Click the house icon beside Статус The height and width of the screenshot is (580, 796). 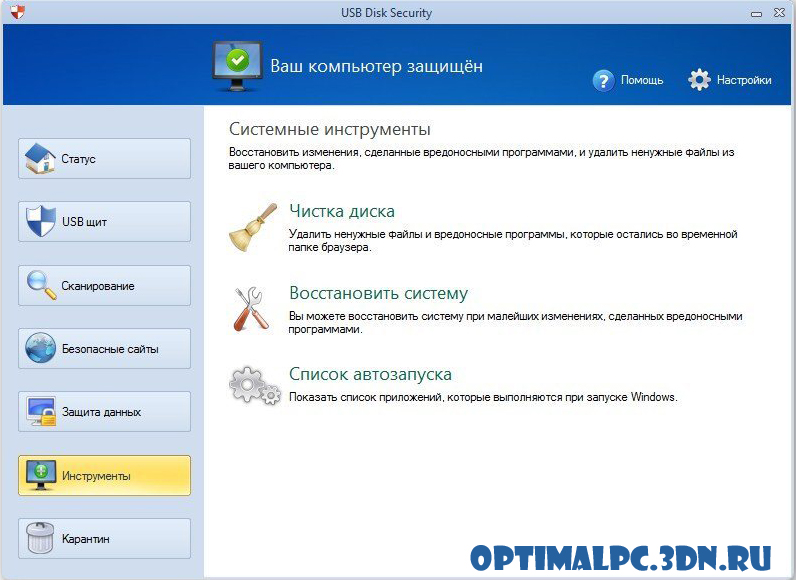tap(40, 158)
